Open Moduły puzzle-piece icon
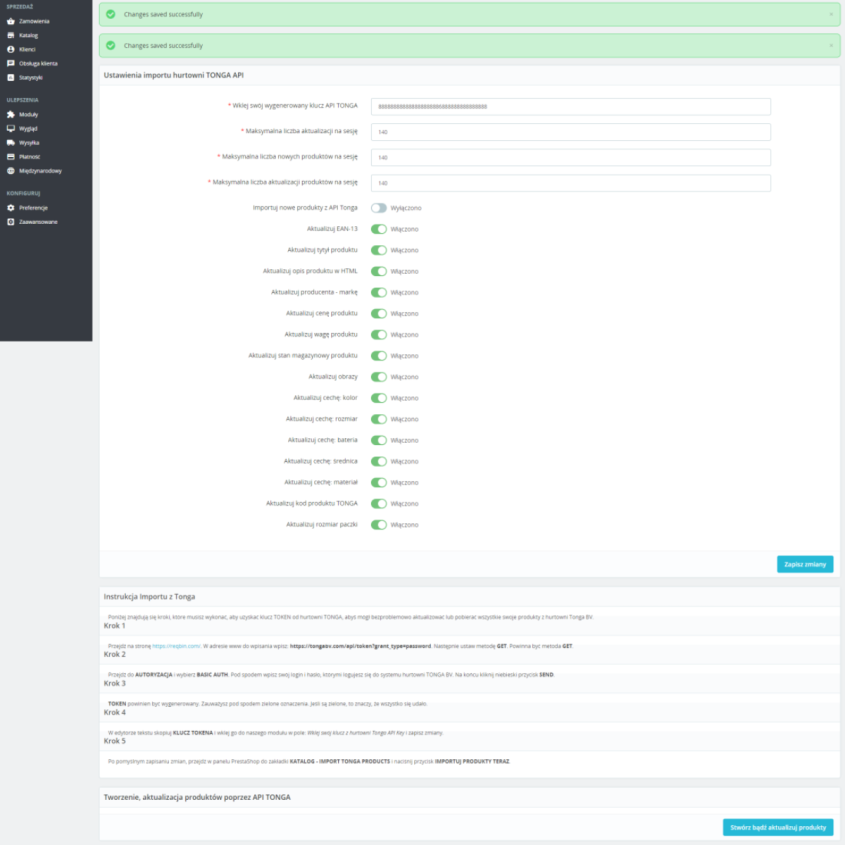845x845 pixels. pyautogui.click(x=11, y=114)
